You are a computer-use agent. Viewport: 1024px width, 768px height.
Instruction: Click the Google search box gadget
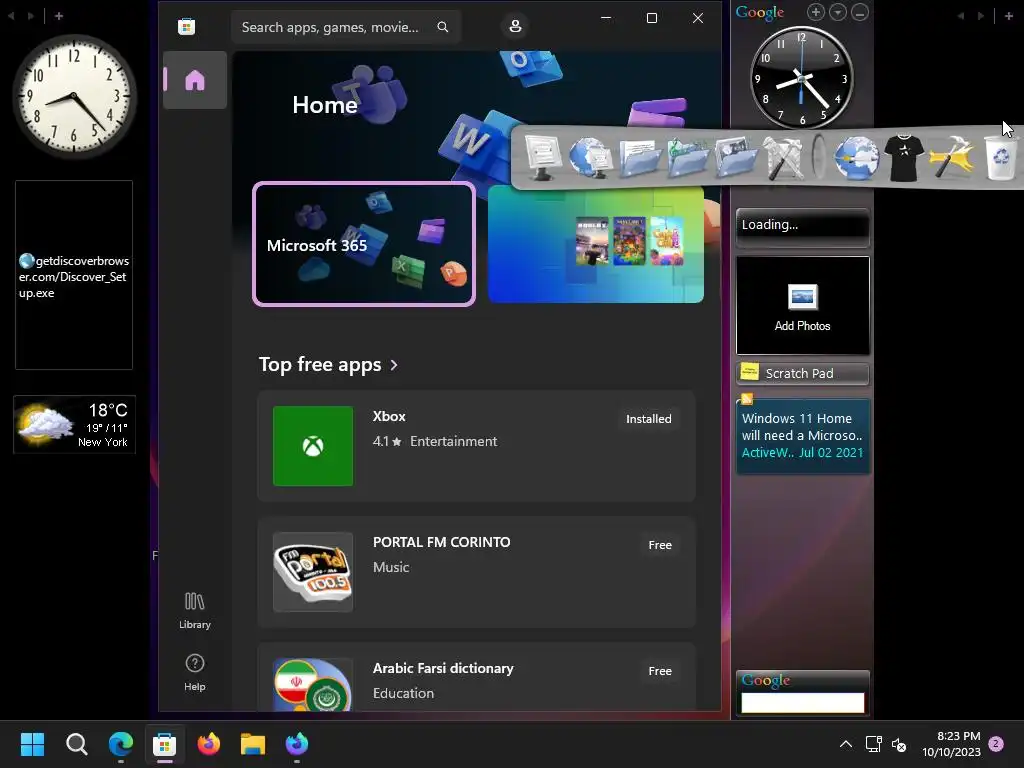pos(803,703)
